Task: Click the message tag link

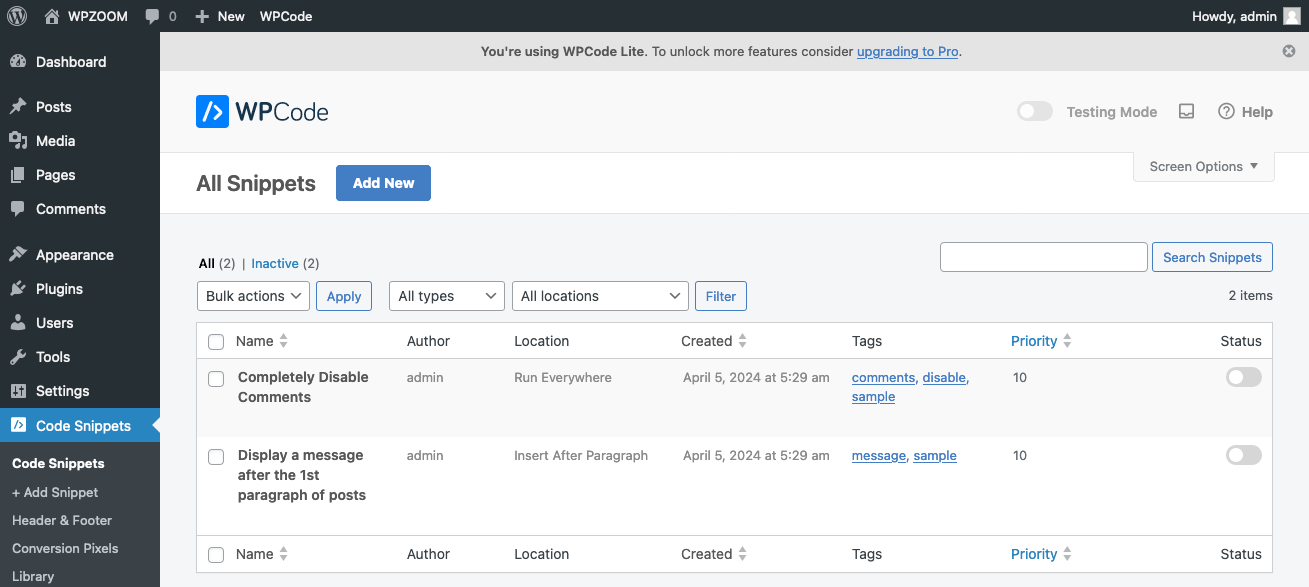Action: click(x=878, y=455)
